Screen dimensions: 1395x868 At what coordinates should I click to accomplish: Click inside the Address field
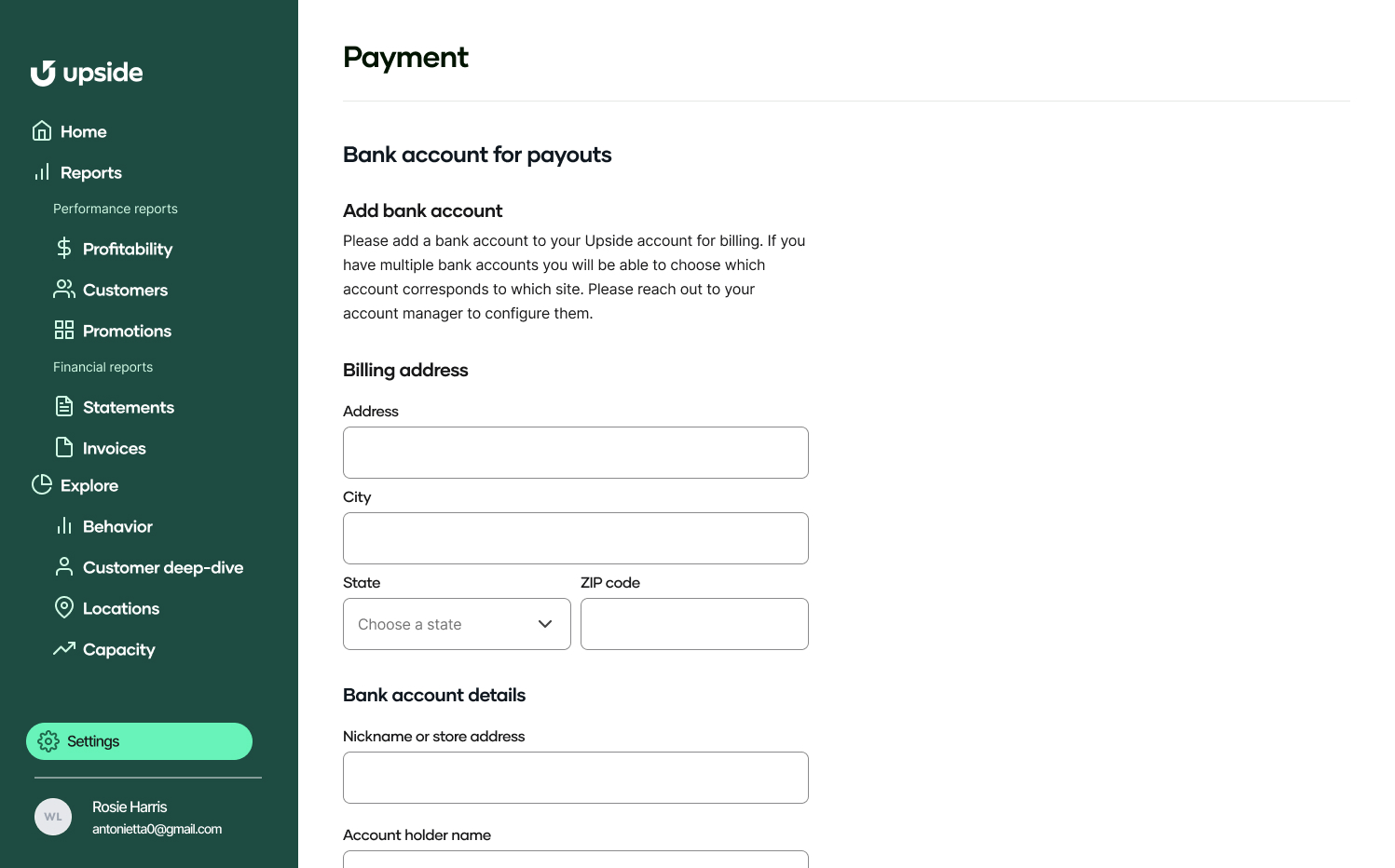pos(575,453)
